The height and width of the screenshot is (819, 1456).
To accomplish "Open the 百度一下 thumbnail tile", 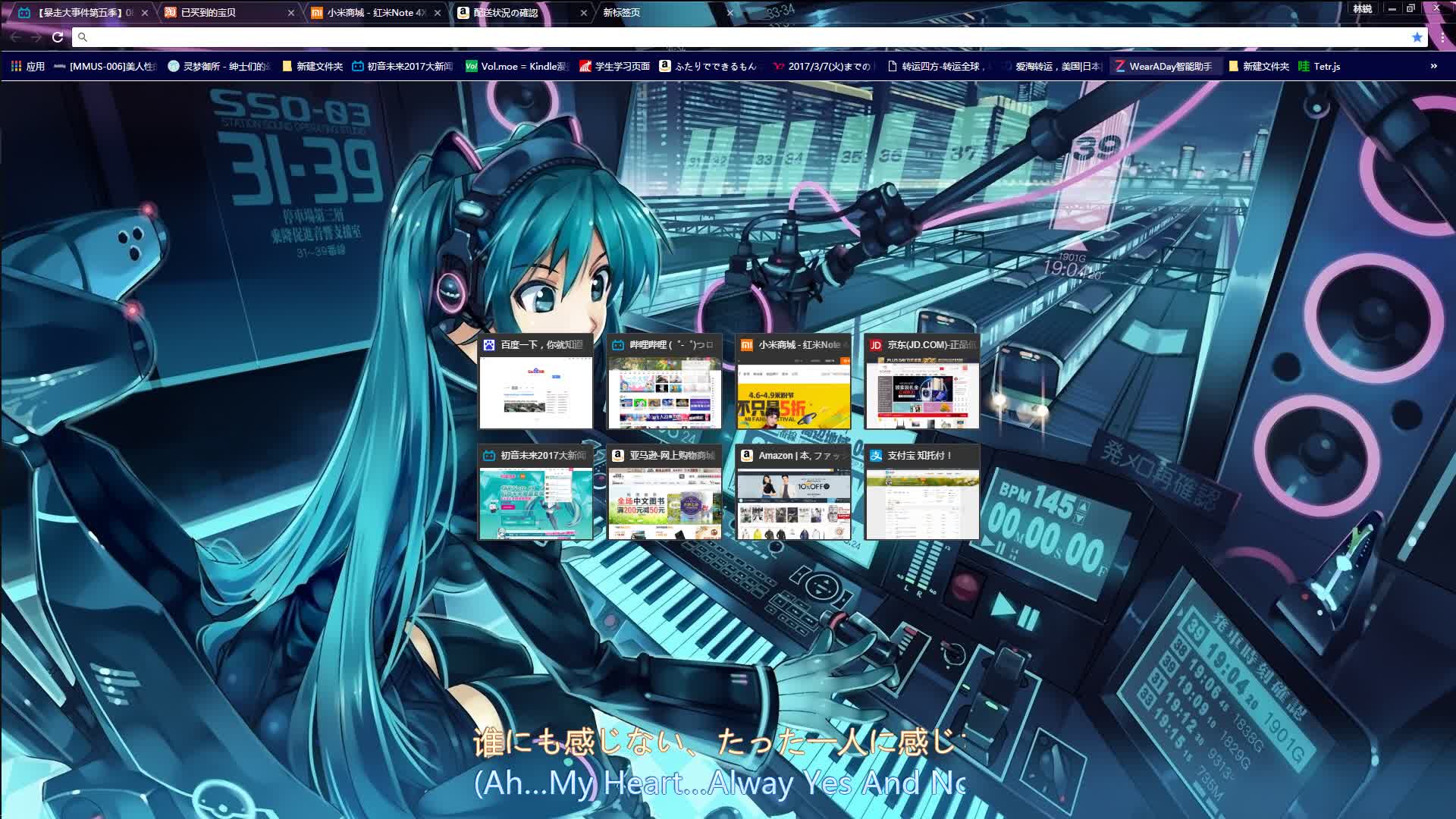I will [x=535, y=381].
